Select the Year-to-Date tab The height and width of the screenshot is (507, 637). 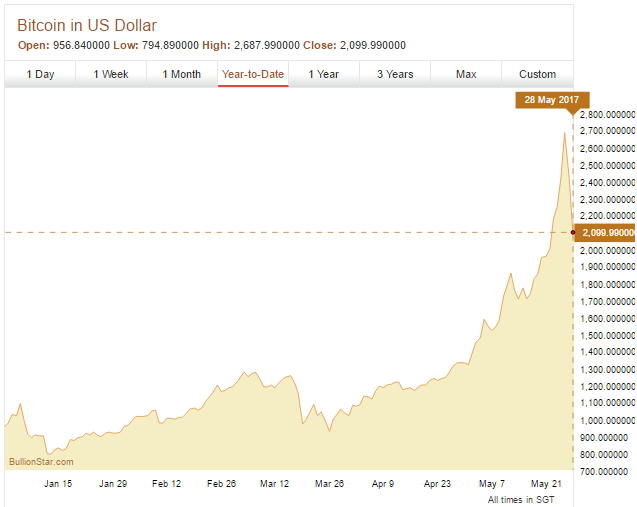253,74
